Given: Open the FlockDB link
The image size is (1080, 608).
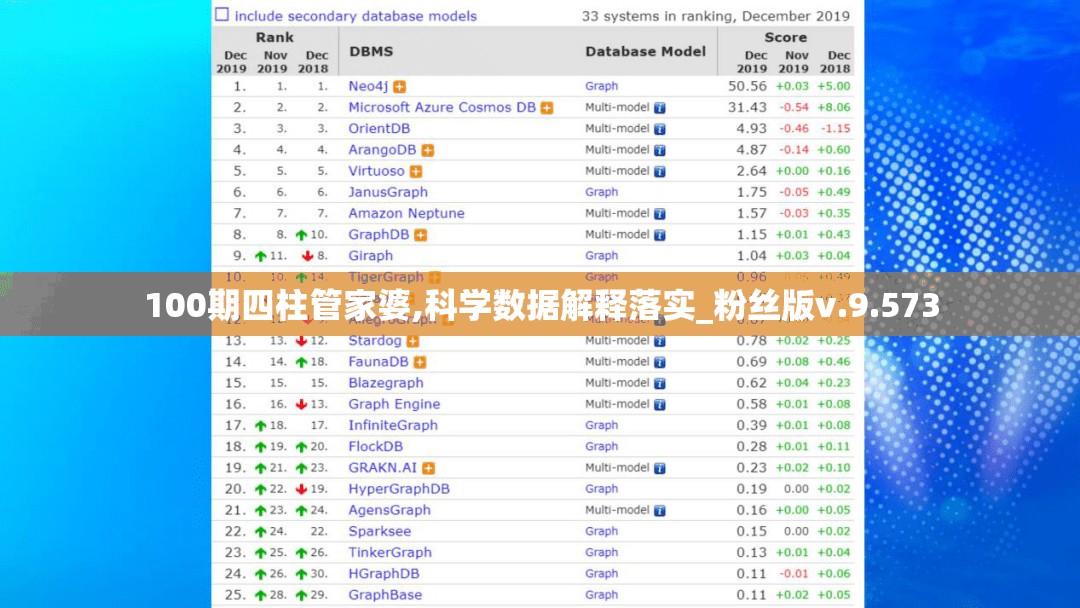Looking at the screenshot, I should (375, 447).
